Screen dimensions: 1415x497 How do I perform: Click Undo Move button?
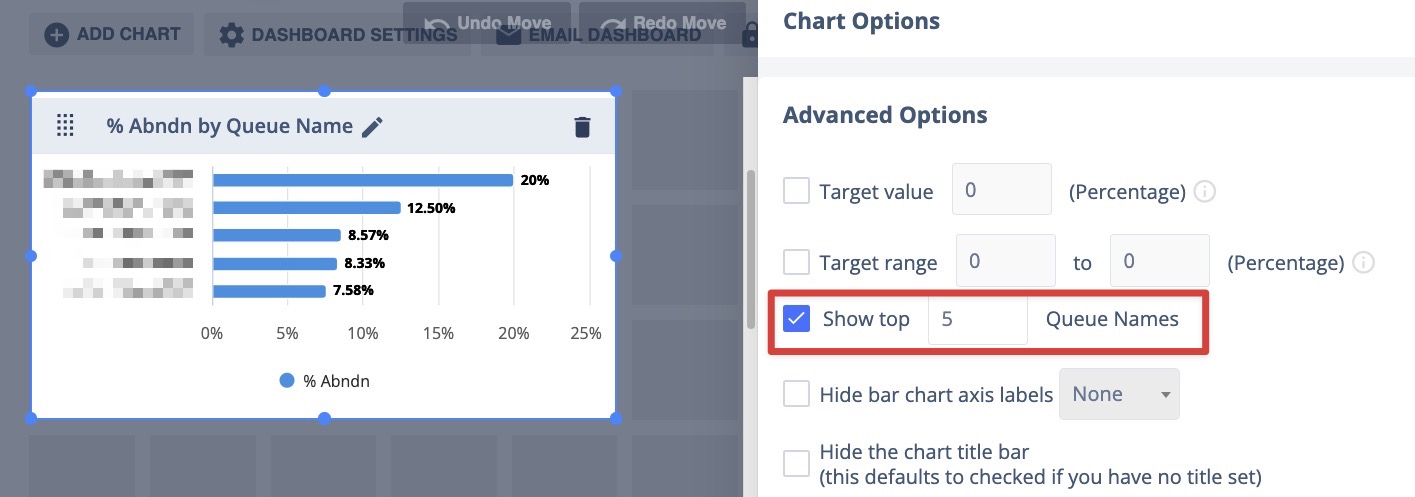tap(487, 23)
